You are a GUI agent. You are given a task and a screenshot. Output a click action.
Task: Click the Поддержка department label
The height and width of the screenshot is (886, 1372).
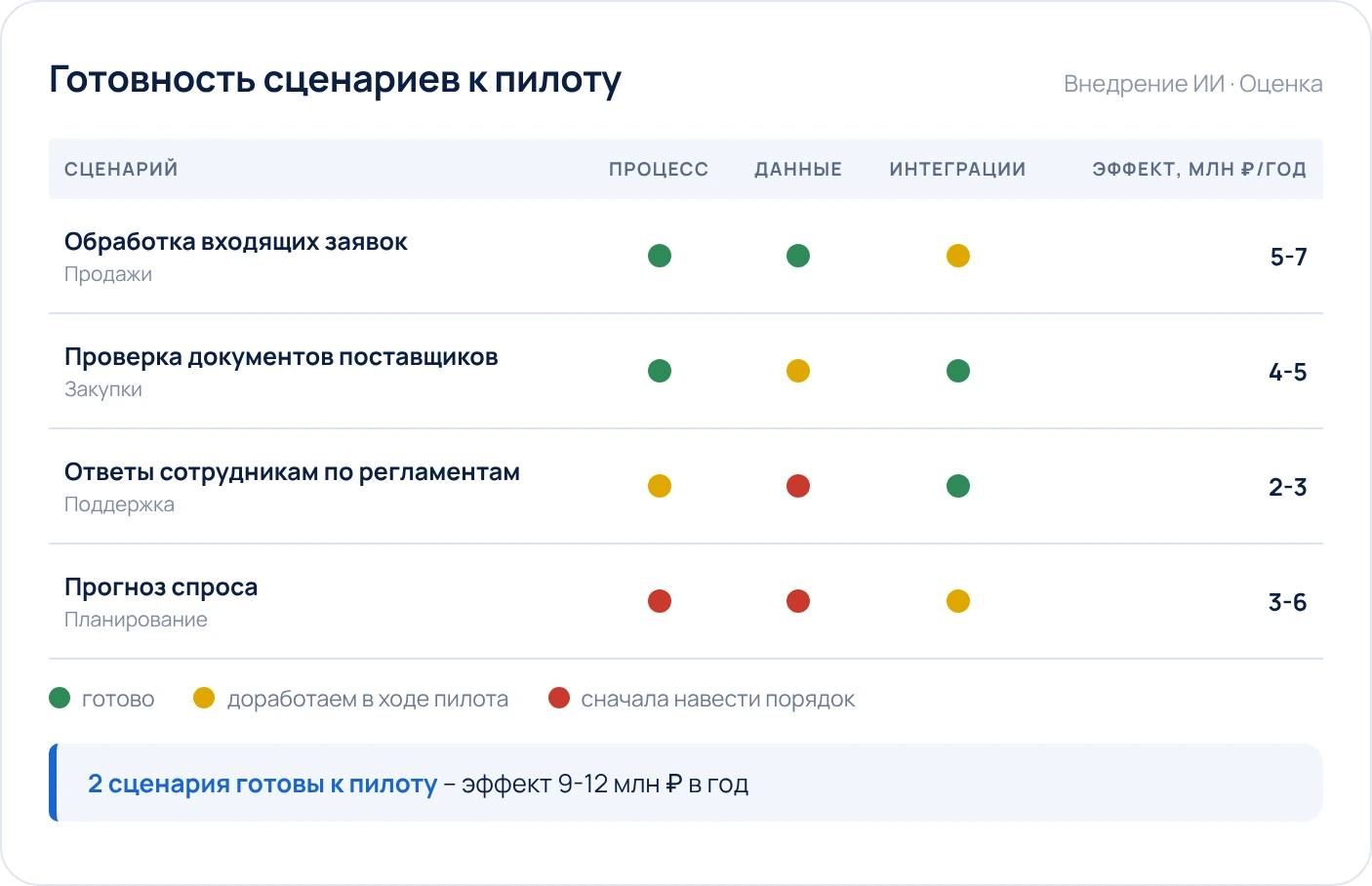[x=119, y=504]
